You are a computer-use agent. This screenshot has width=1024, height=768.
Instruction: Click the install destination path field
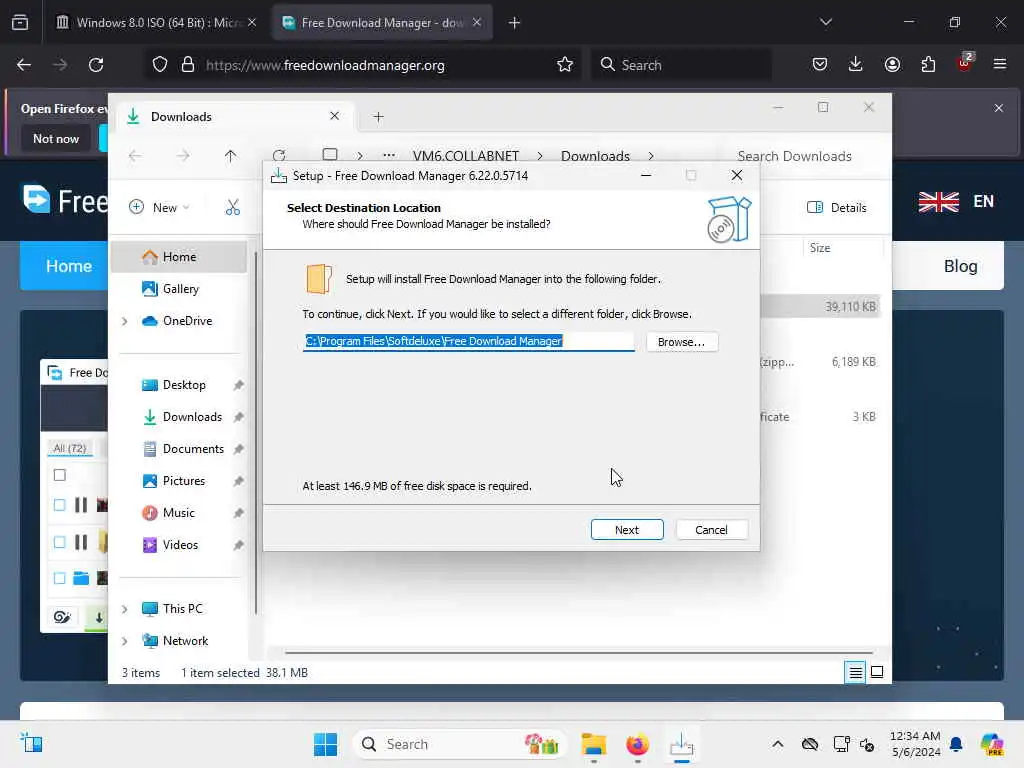468,342
